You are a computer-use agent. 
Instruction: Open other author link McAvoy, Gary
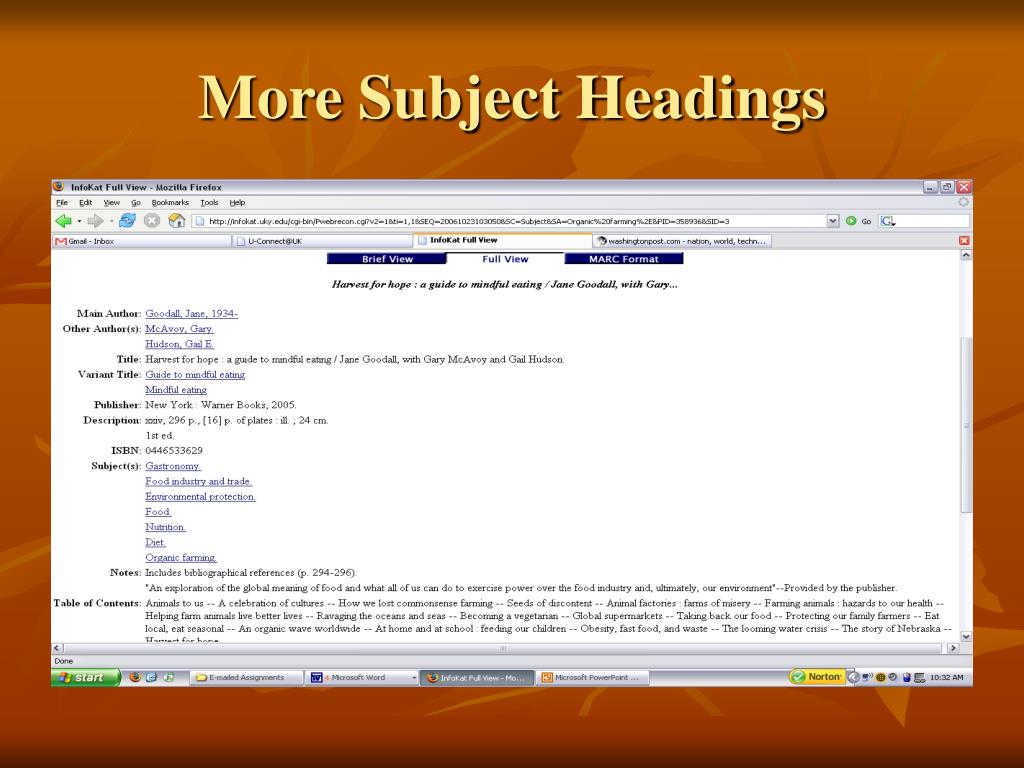click(x=179, y=328)
